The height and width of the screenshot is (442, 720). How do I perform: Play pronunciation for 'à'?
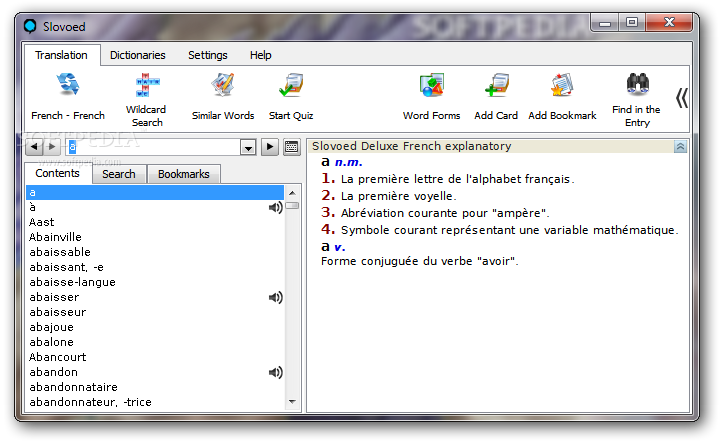[x=276, y=207]
